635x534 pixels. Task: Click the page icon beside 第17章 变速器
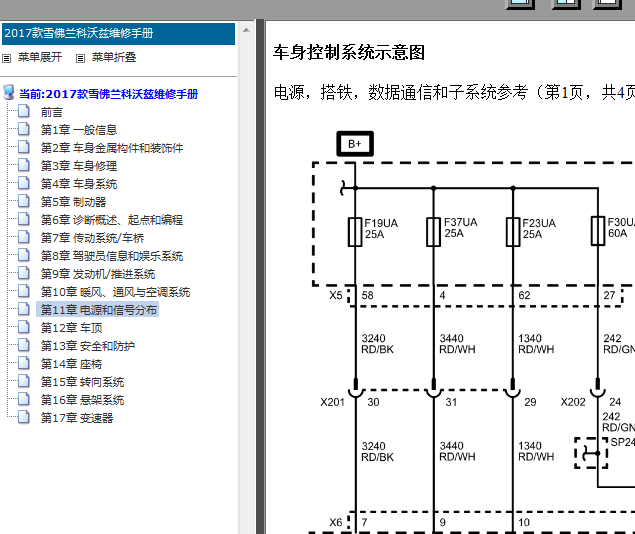tap(24, 417)
